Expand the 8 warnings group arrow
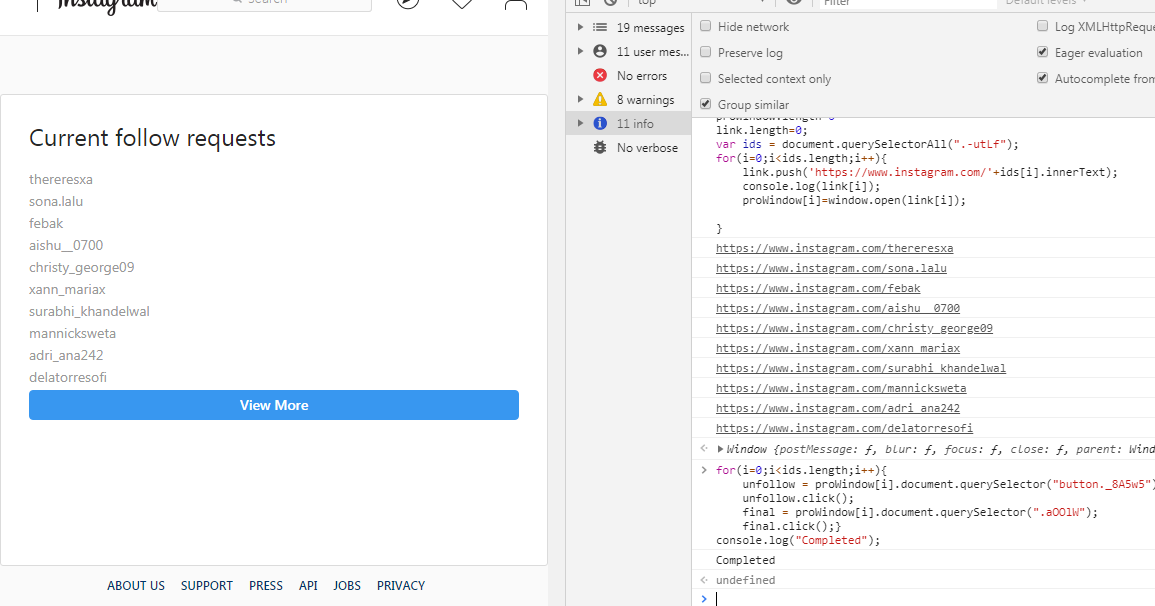The height and width of the screenshot is (606, 1155). tap(580, 99)
